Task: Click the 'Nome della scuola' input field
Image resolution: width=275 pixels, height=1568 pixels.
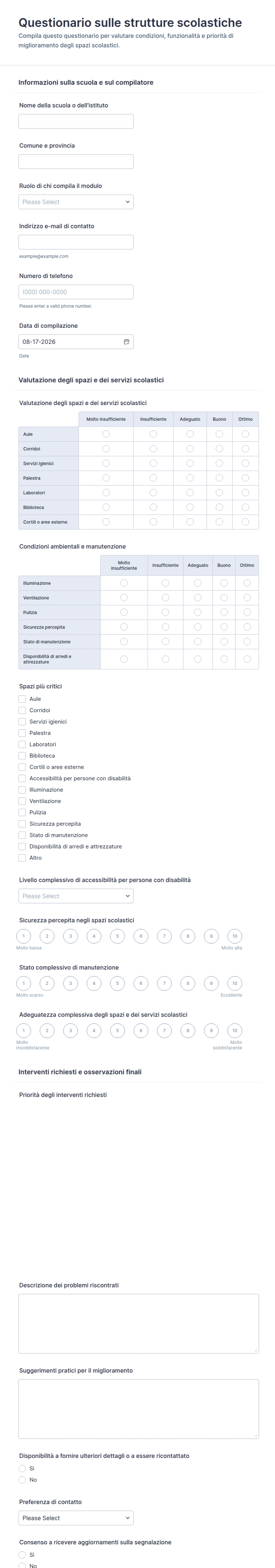Action: [76, 121]
